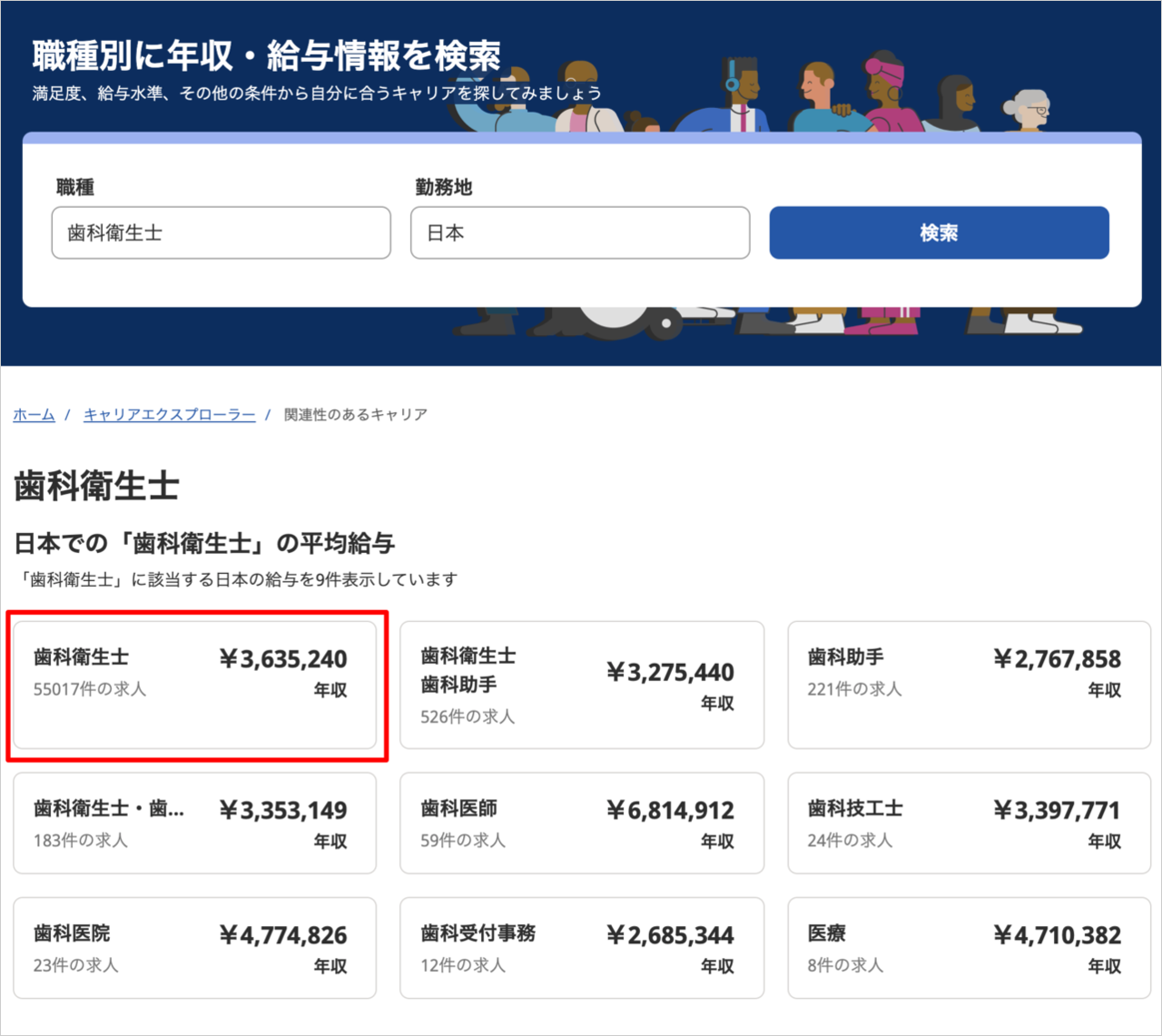Open the 歯科受付事務 salary card
The image size is (1162, 1036).
point(582,948)
